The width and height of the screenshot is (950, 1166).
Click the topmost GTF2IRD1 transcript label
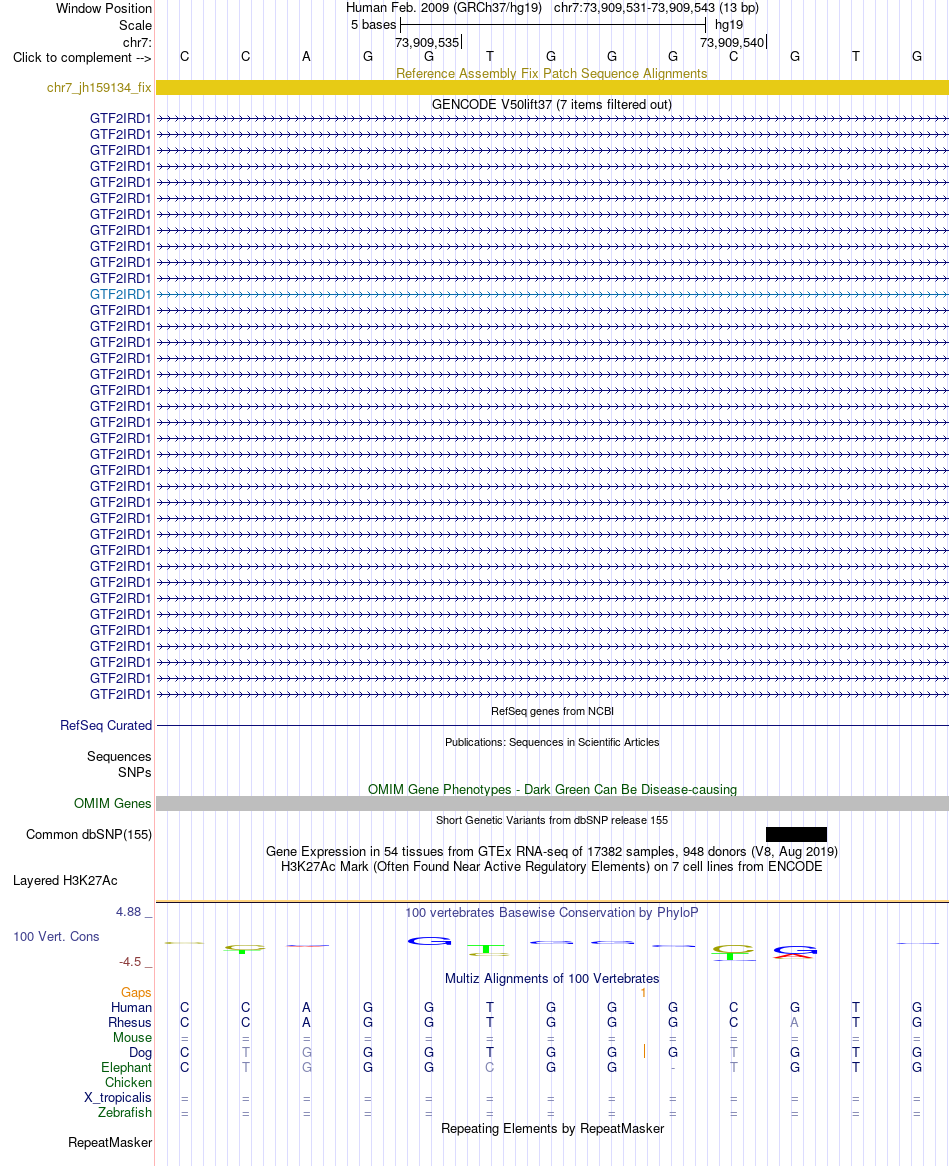coord(120,118)
